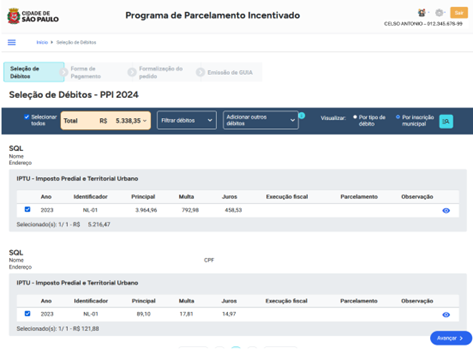
Task: Click the value 14,97 in Juros column
Action: pos(229,314)
